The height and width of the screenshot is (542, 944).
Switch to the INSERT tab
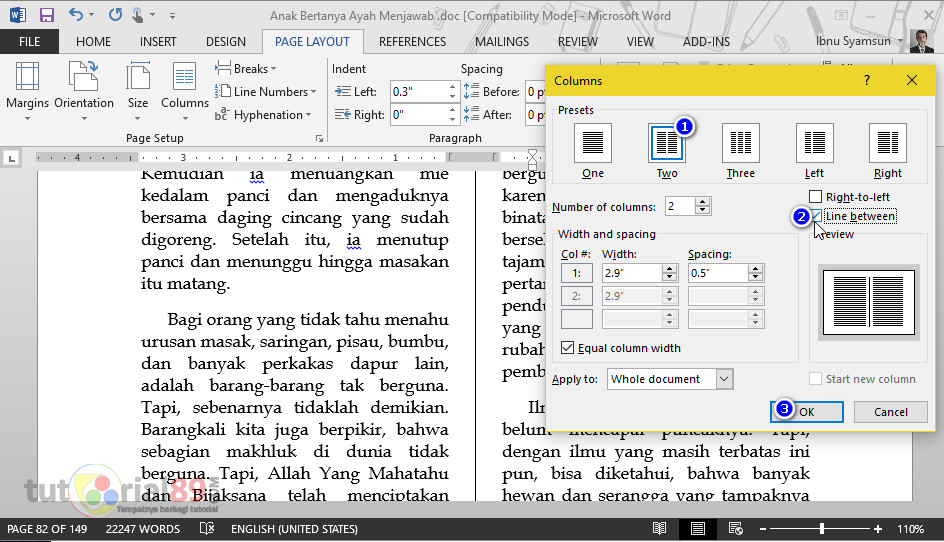(158, 42)
